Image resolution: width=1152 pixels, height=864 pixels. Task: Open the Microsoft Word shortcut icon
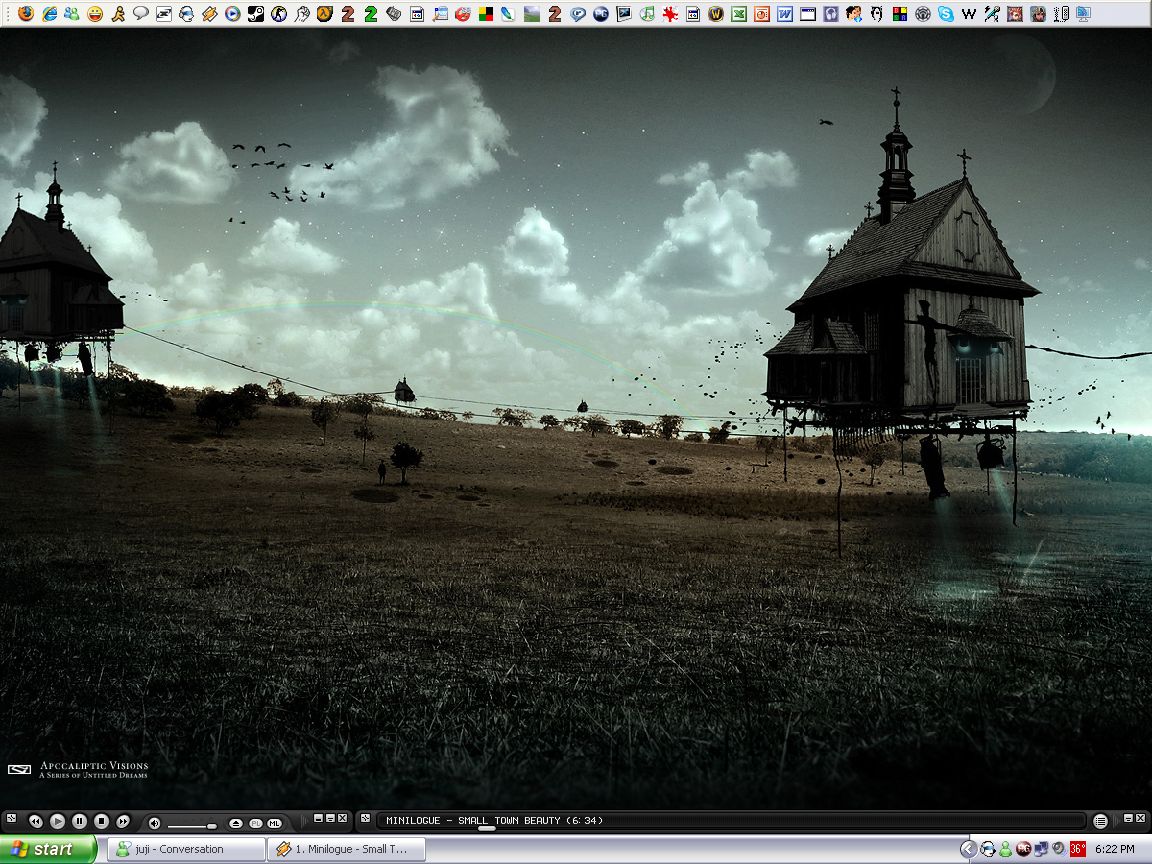(784, 14)
